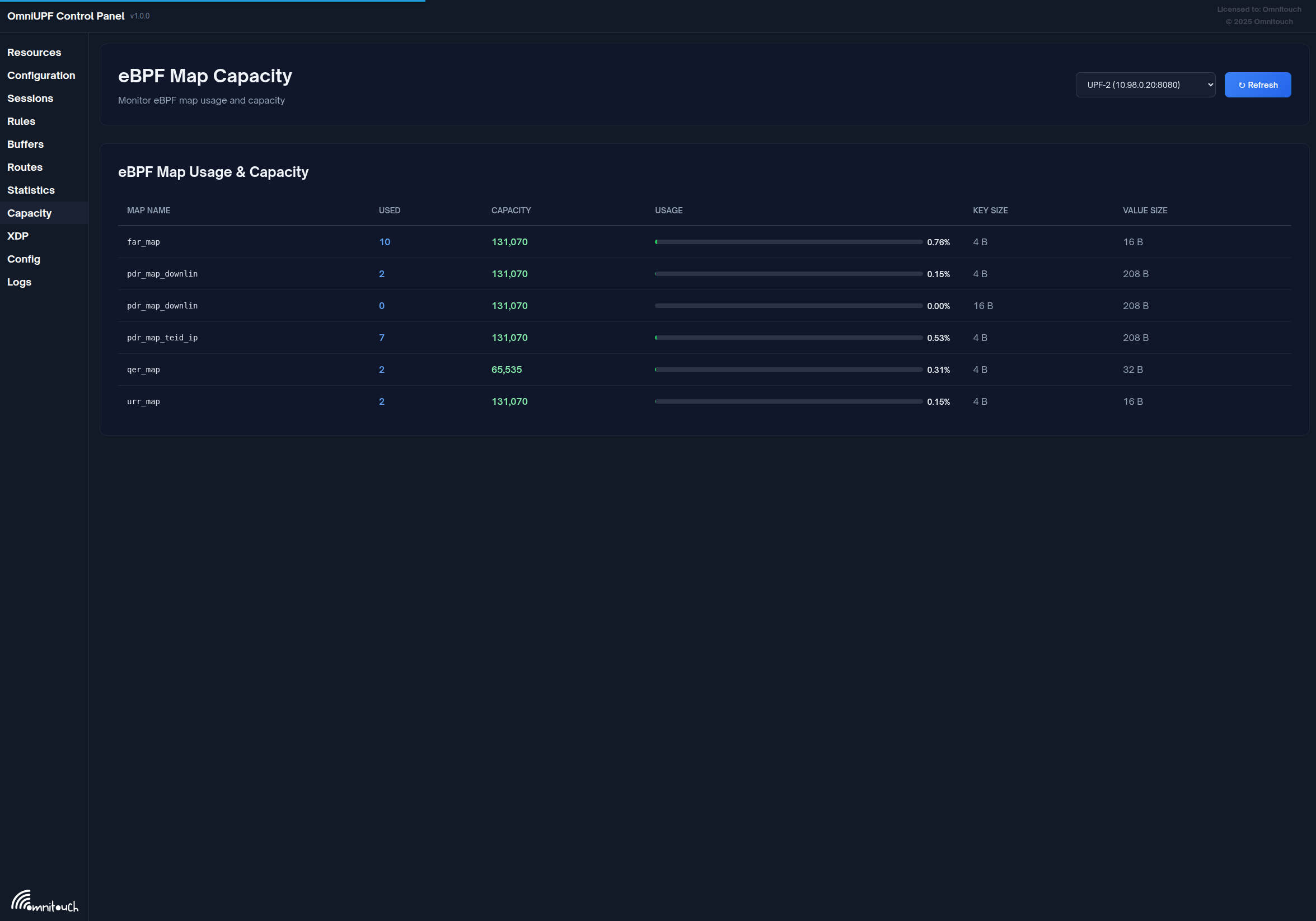Screen dimensions: 1316x921
Task: Select the urr_map row name
Action: (x=143, y=402)
